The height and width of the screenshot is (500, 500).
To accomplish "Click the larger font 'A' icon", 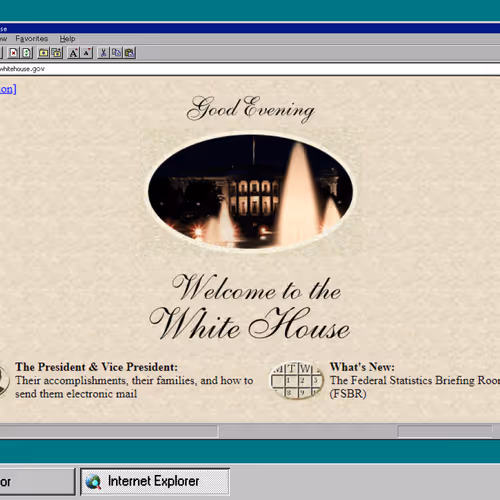I will (73, 53).
